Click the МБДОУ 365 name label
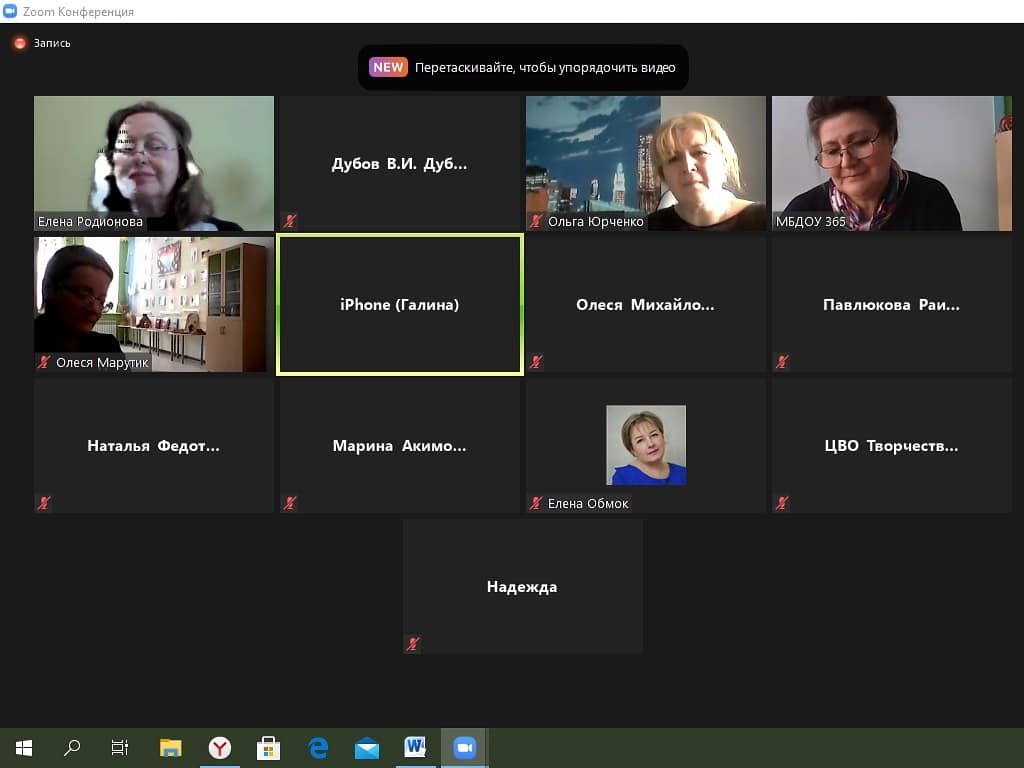Screen dimensions: 1024x768 click(810, 221)
